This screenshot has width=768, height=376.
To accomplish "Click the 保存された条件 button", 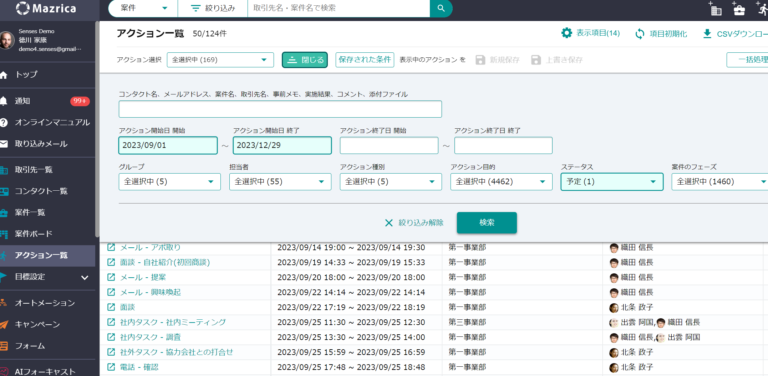I will 365,60.
